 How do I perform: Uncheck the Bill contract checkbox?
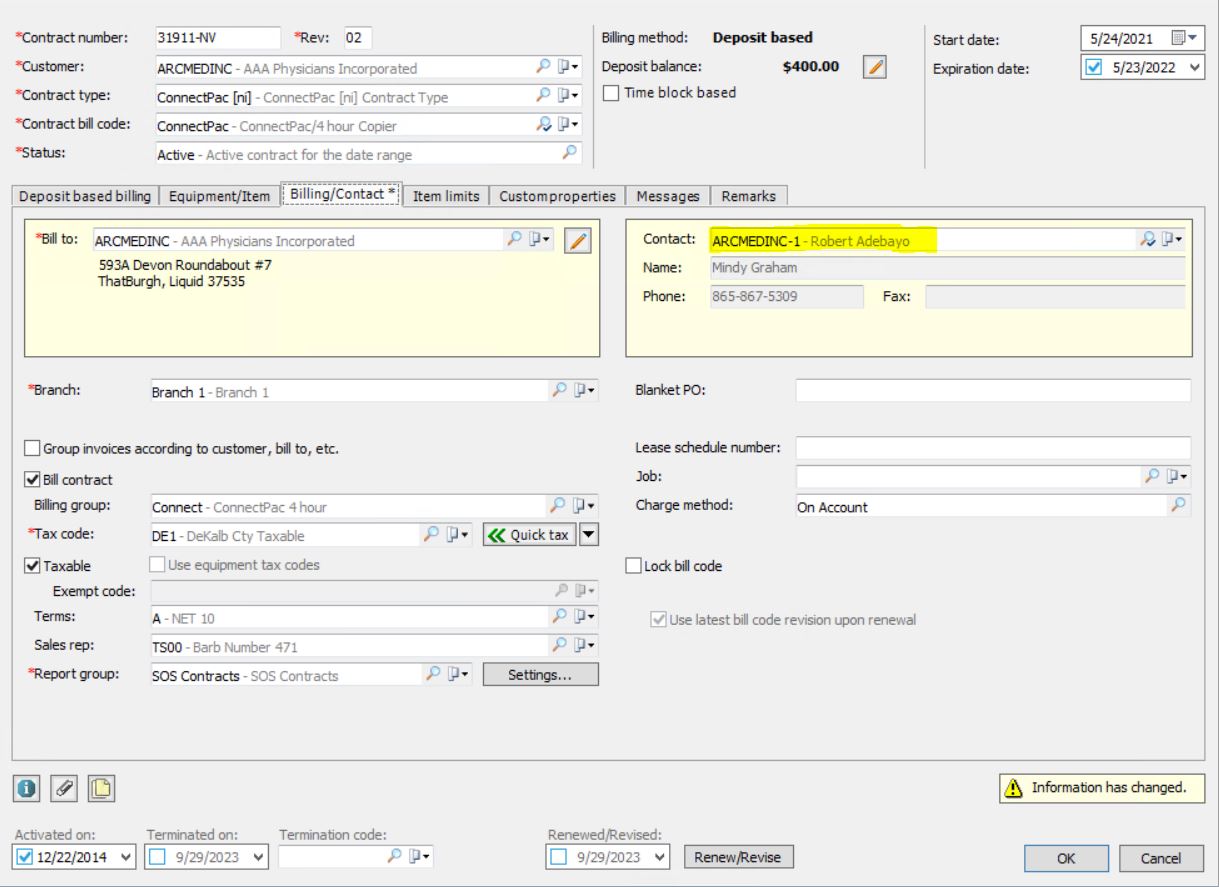31,480
